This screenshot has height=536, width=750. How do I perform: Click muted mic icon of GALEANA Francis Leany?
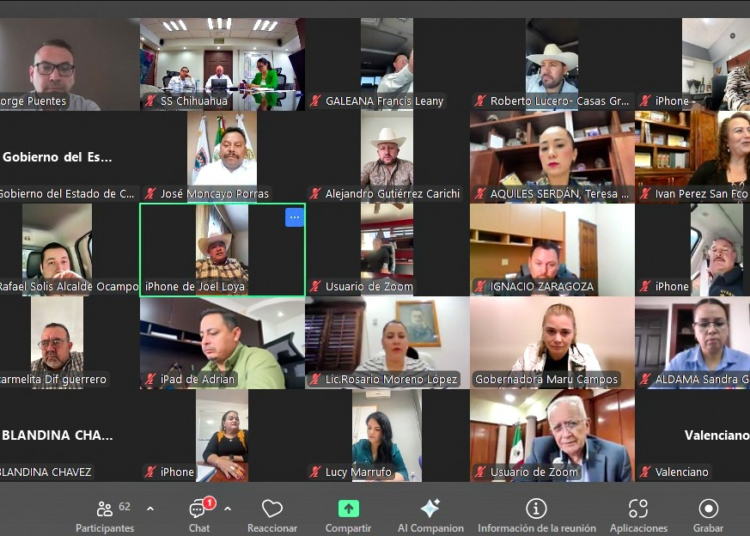[315, 101]
